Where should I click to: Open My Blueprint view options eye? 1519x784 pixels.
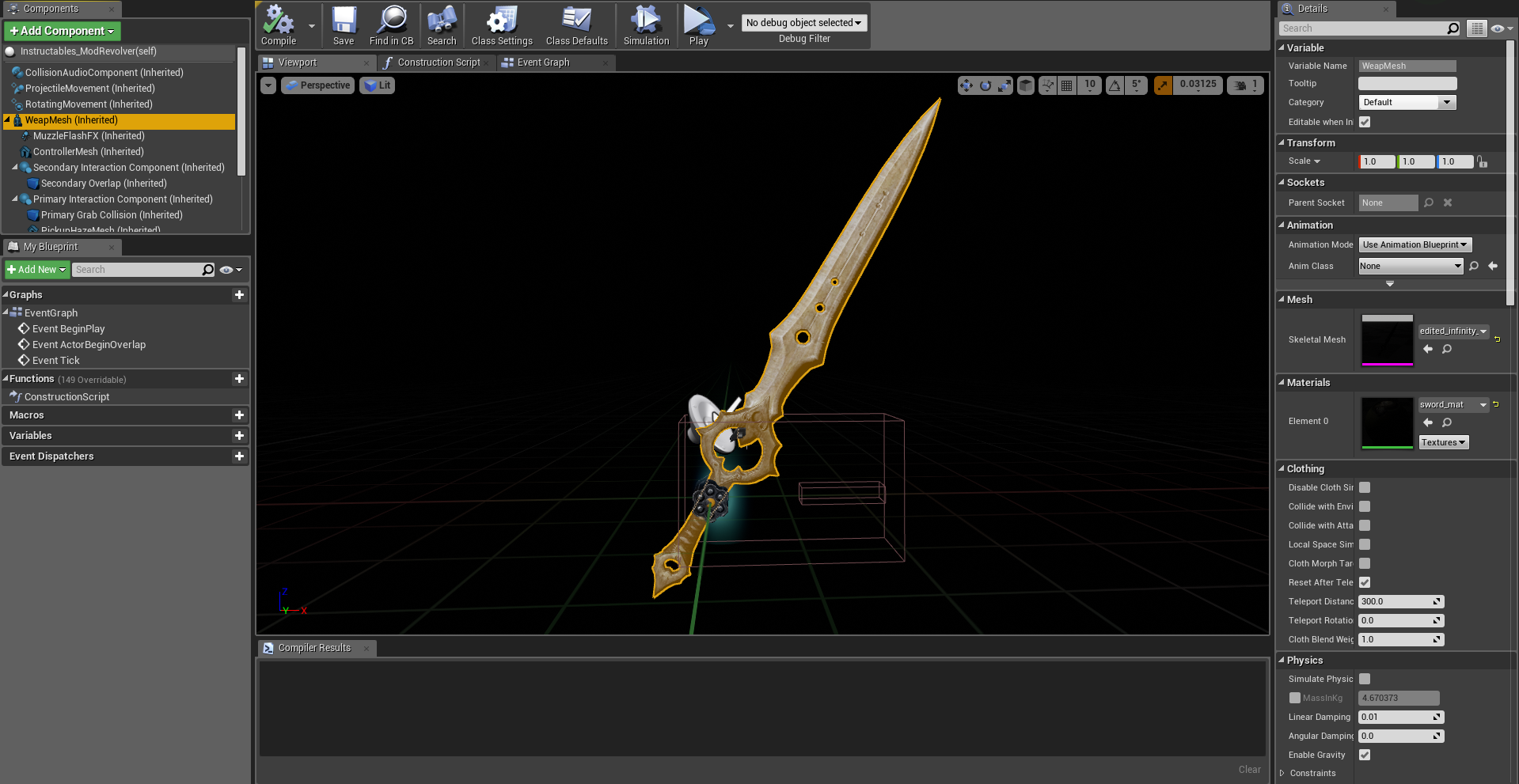coord(230,270)
